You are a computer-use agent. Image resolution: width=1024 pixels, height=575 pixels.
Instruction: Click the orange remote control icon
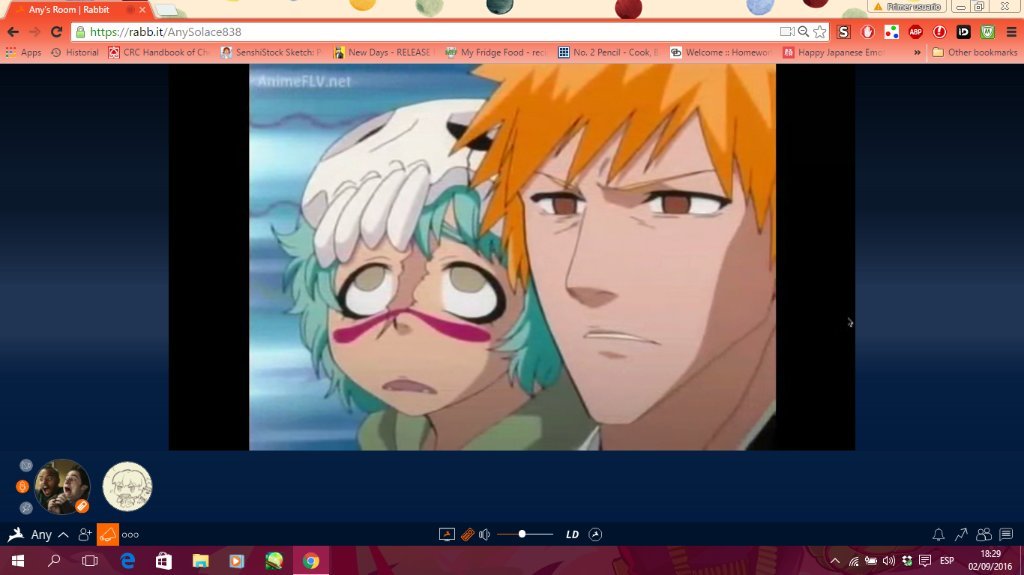click(x=467, y=534)
